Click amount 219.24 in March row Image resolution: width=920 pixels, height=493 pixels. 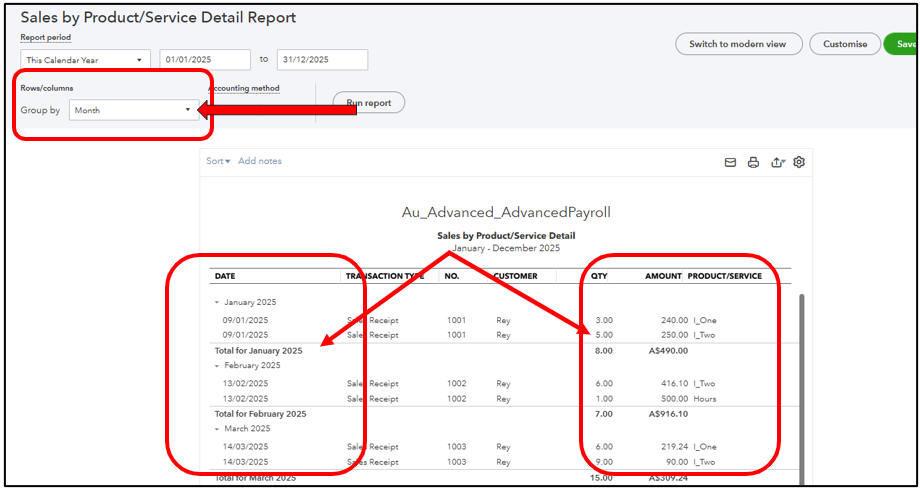click(x=676, y=447)
